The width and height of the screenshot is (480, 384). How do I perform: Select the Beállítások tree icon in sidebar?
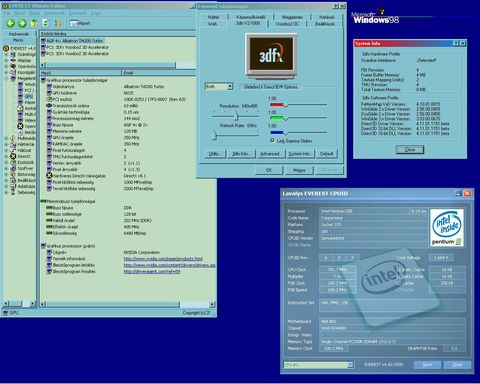click(x=13, y=180)
